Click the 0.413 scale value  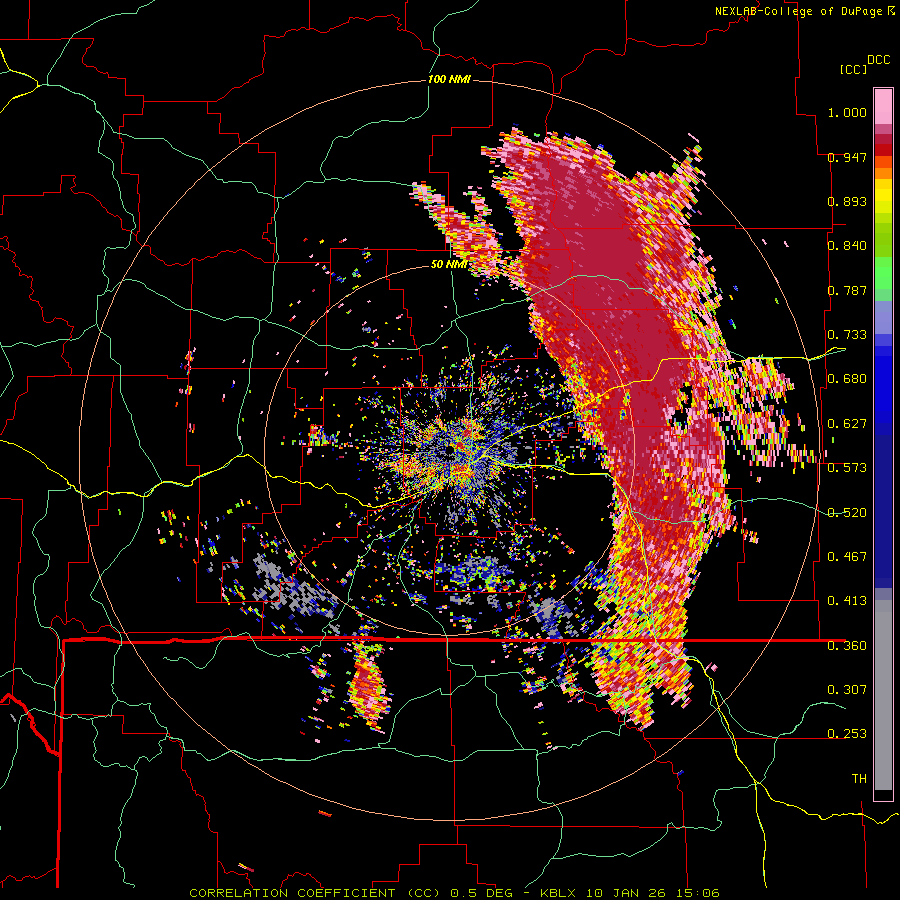pos(847,601)
